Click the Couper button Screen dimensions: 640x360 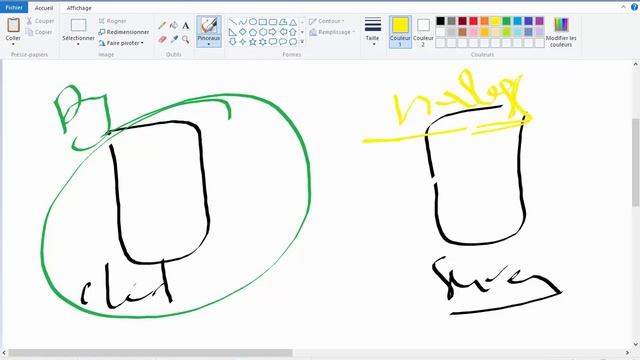pyautogui.click(x=40, y=21)
